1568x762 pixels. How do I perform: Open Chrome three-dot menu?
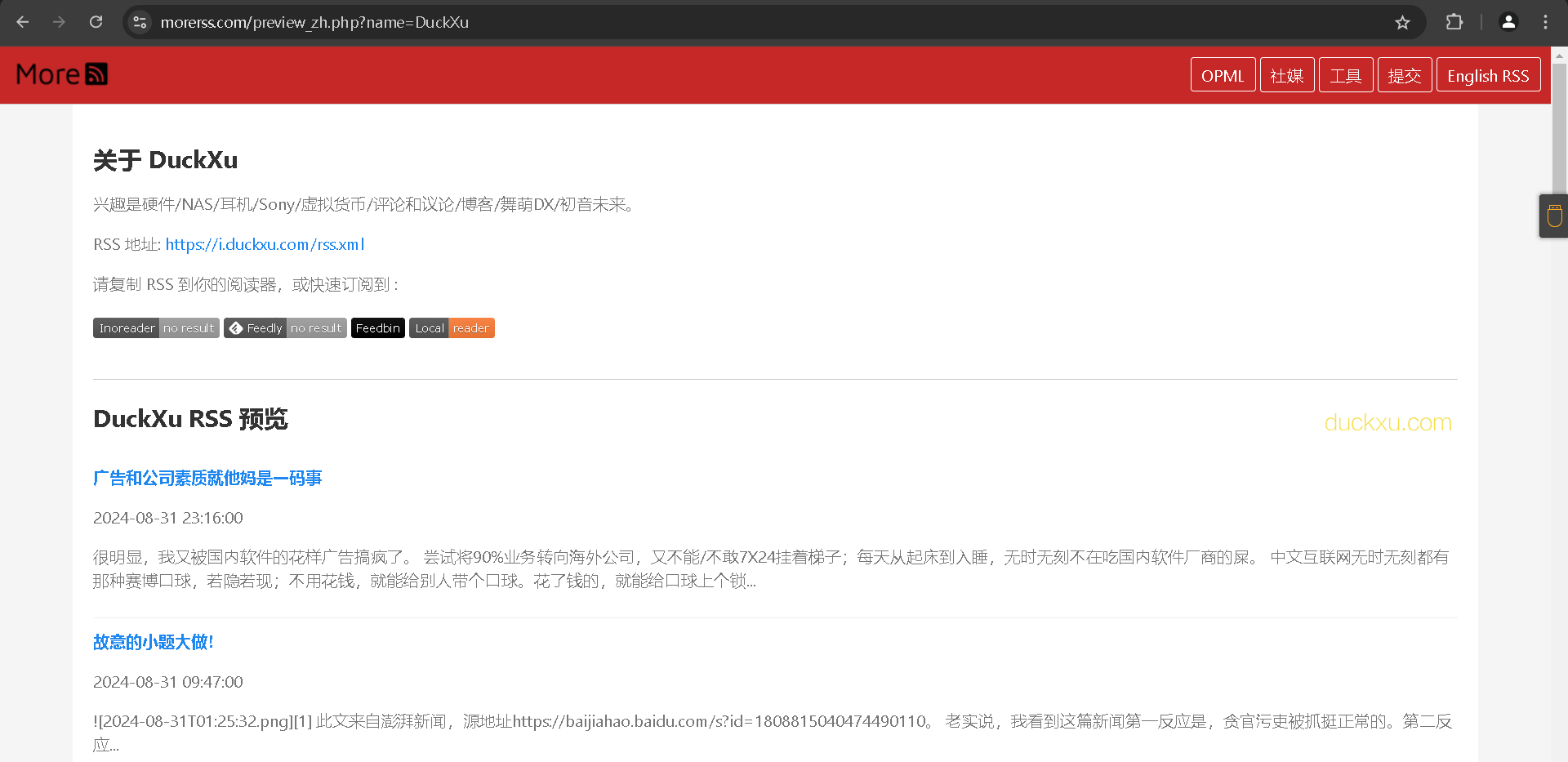[x=1545, y=22]
